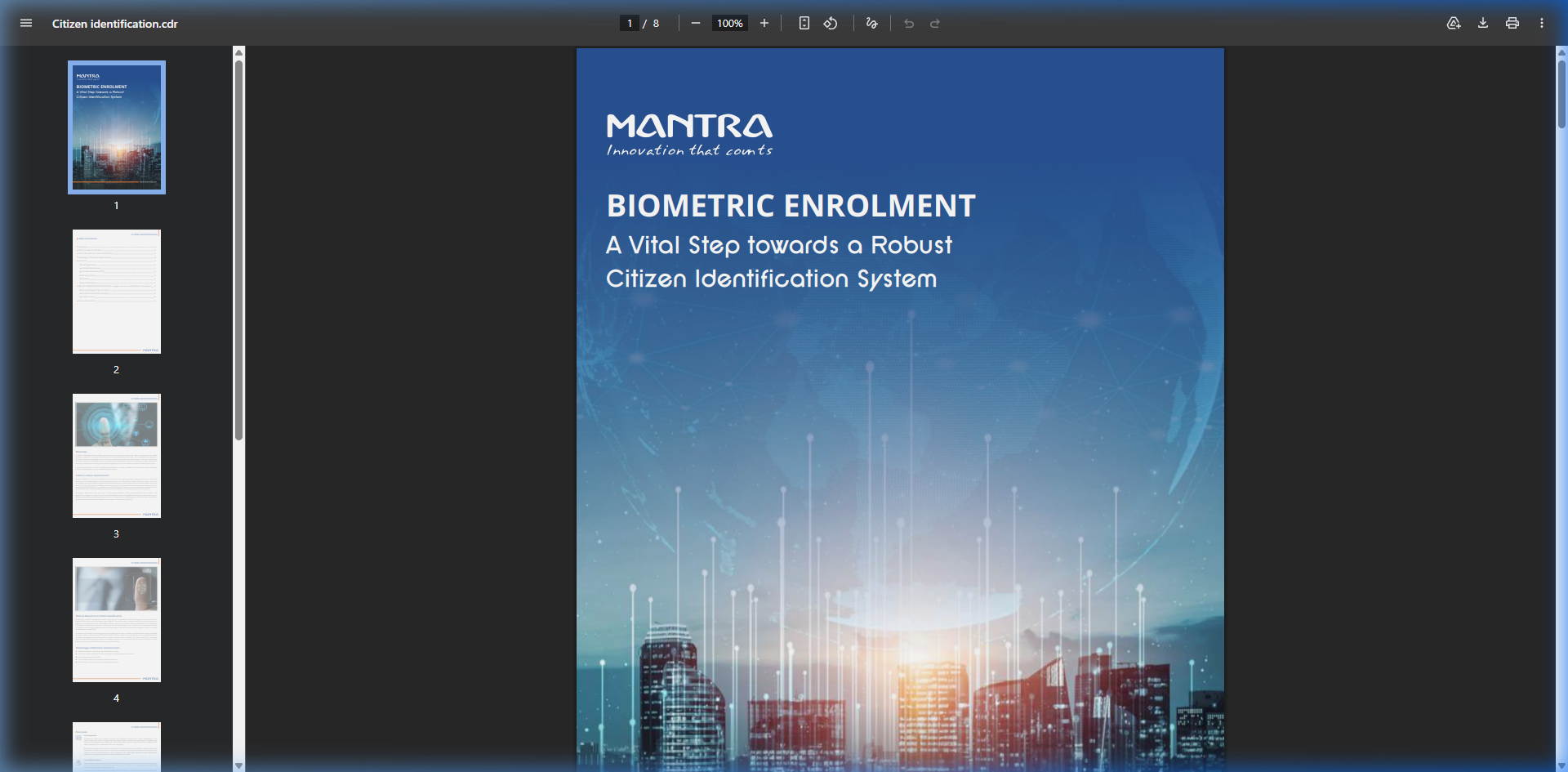Click the Citizen identification.cdr file title

click(x=115, y=24)
